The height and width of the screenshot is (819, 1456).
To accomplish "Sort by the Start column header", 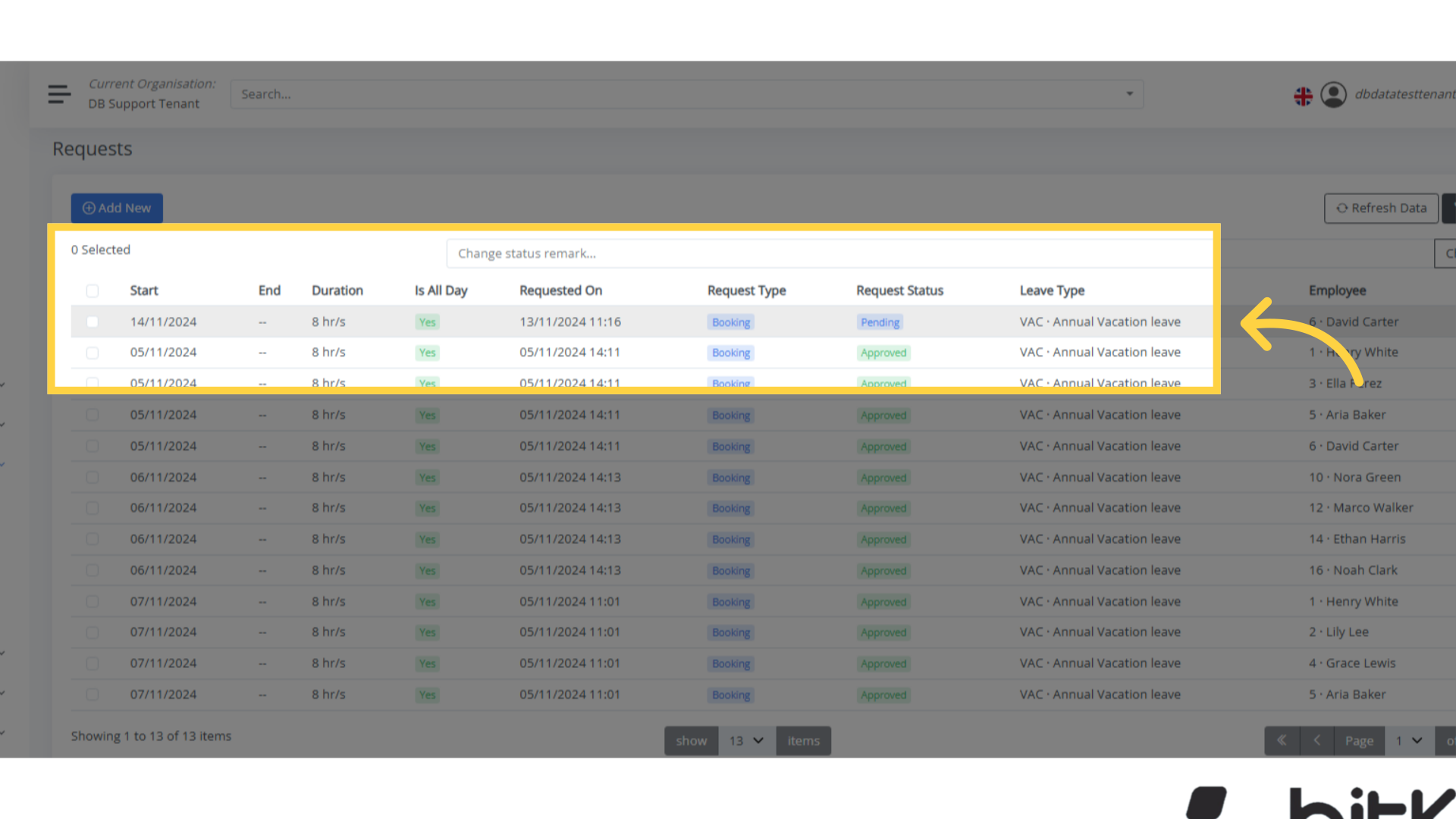I will 144,290.
